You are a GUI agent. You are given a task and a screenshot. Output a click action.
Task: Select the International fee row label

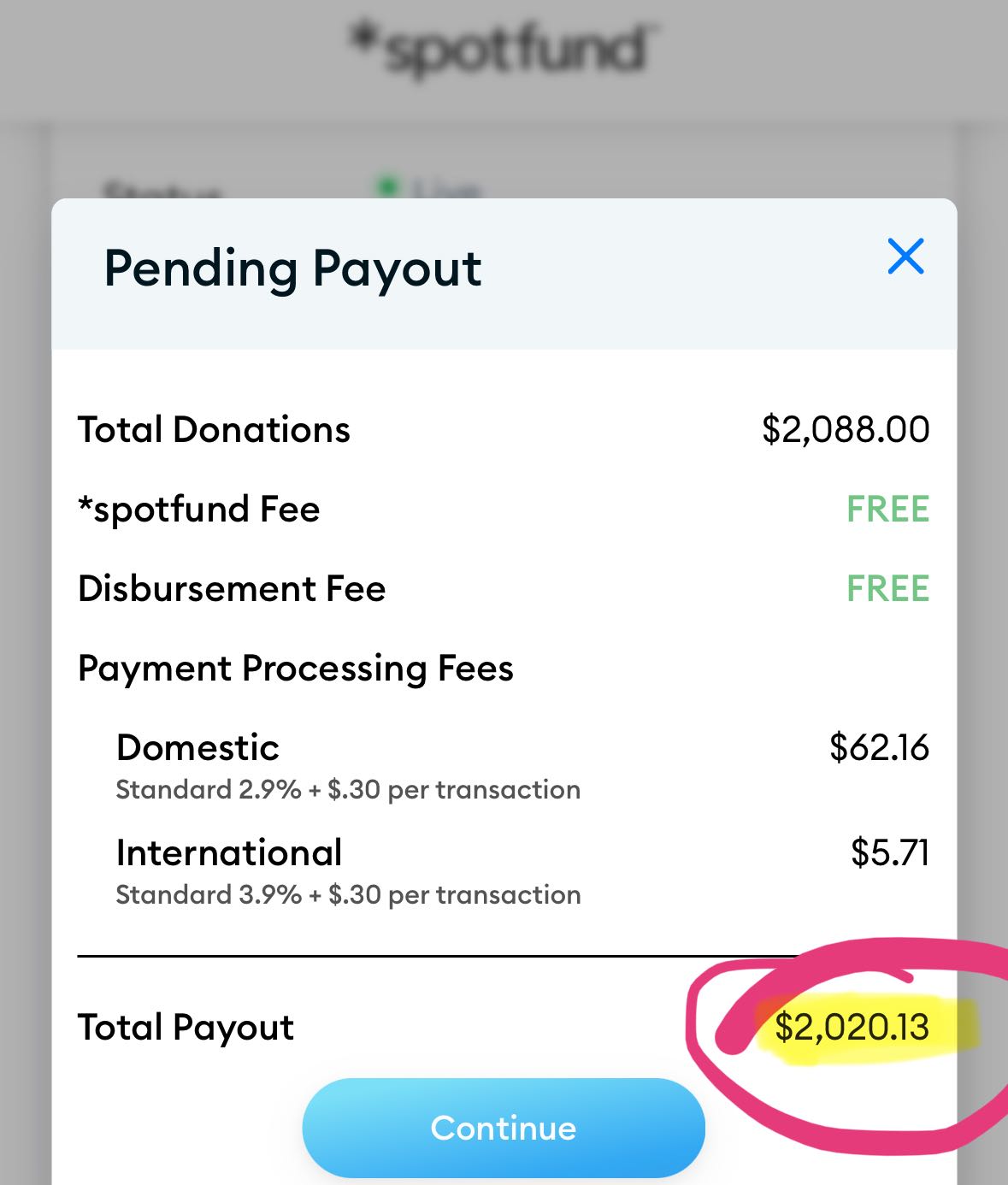(229, 853)
